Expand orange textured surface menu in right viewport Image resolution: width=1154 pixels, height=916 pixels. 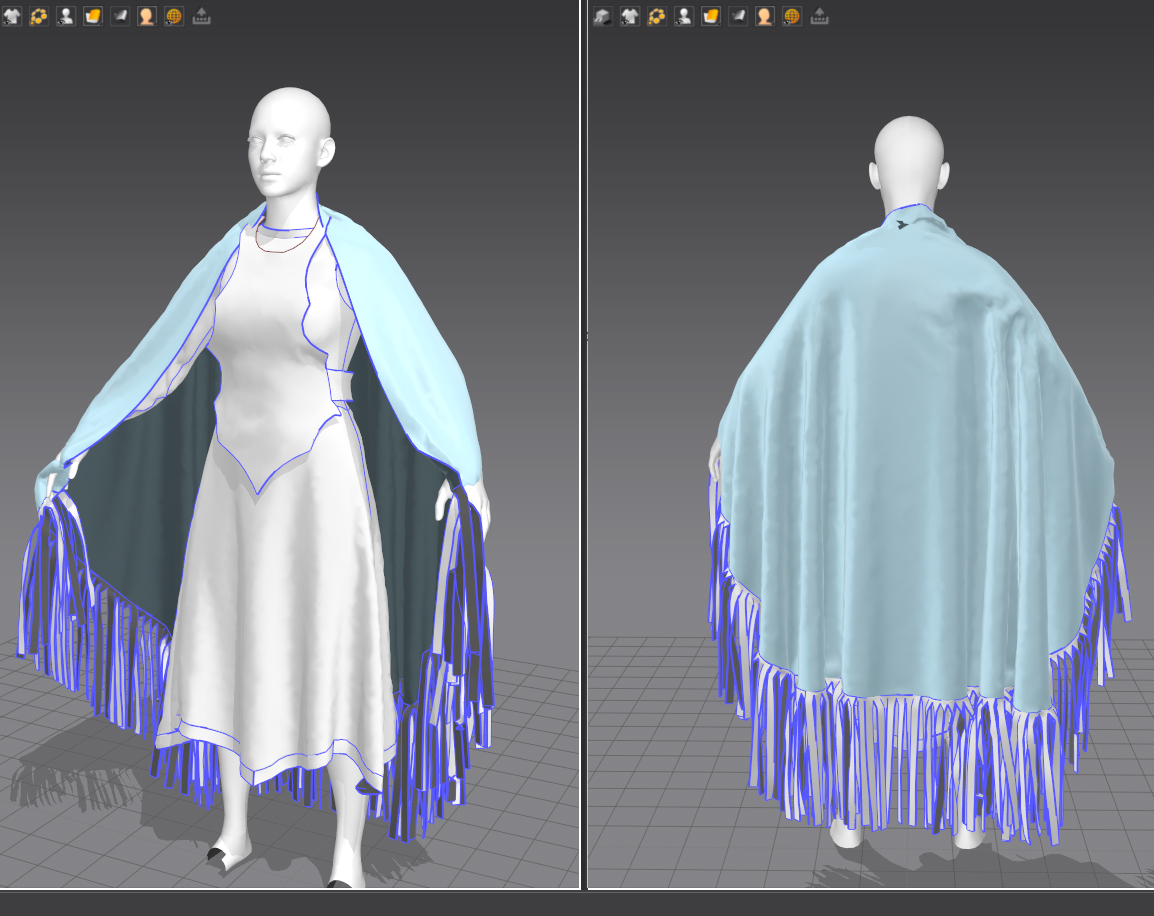point(711,16)
